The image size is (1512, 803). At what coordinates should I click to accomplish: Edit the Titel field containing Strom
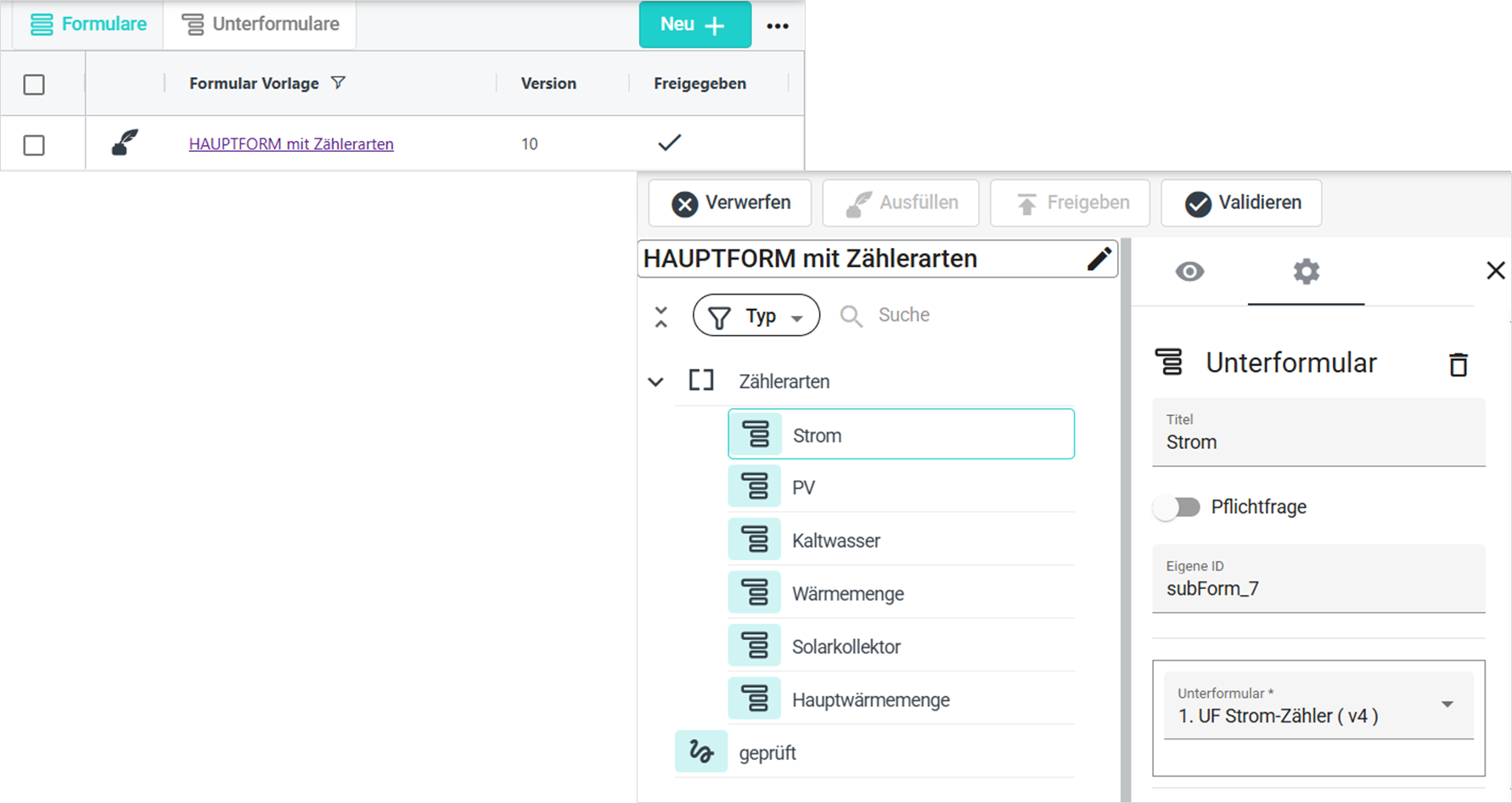point(1318,432)
